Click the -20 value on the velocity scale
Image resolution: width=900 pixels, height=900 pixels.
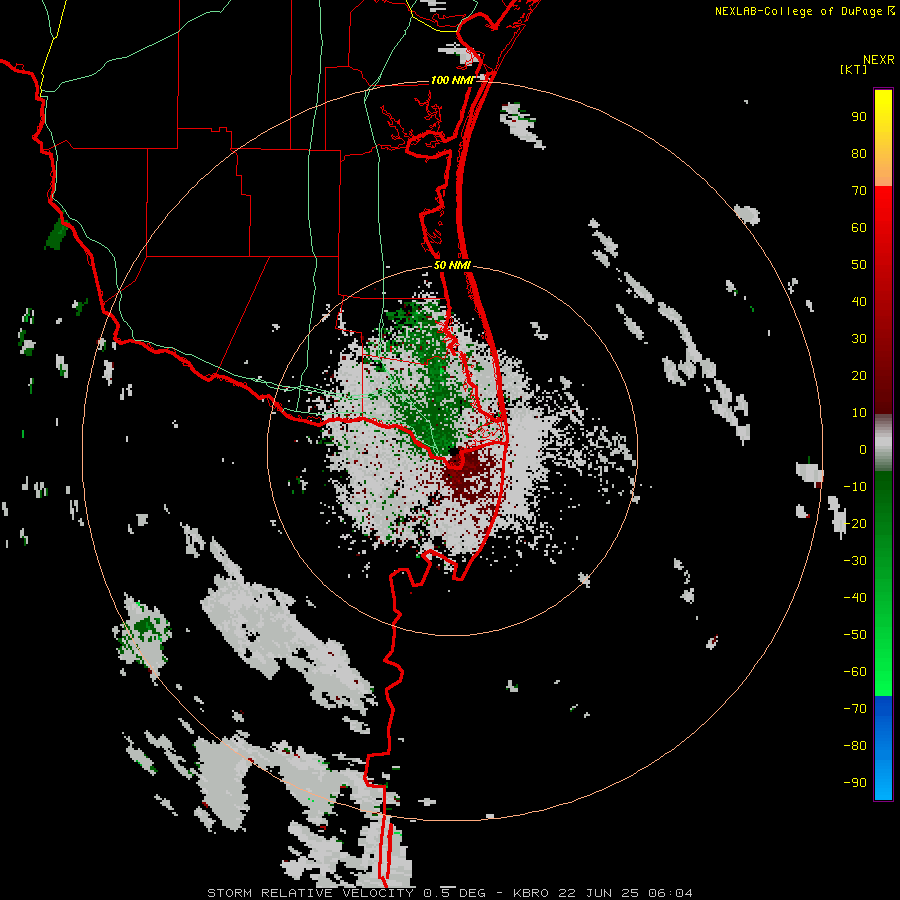tap(855, 524)
